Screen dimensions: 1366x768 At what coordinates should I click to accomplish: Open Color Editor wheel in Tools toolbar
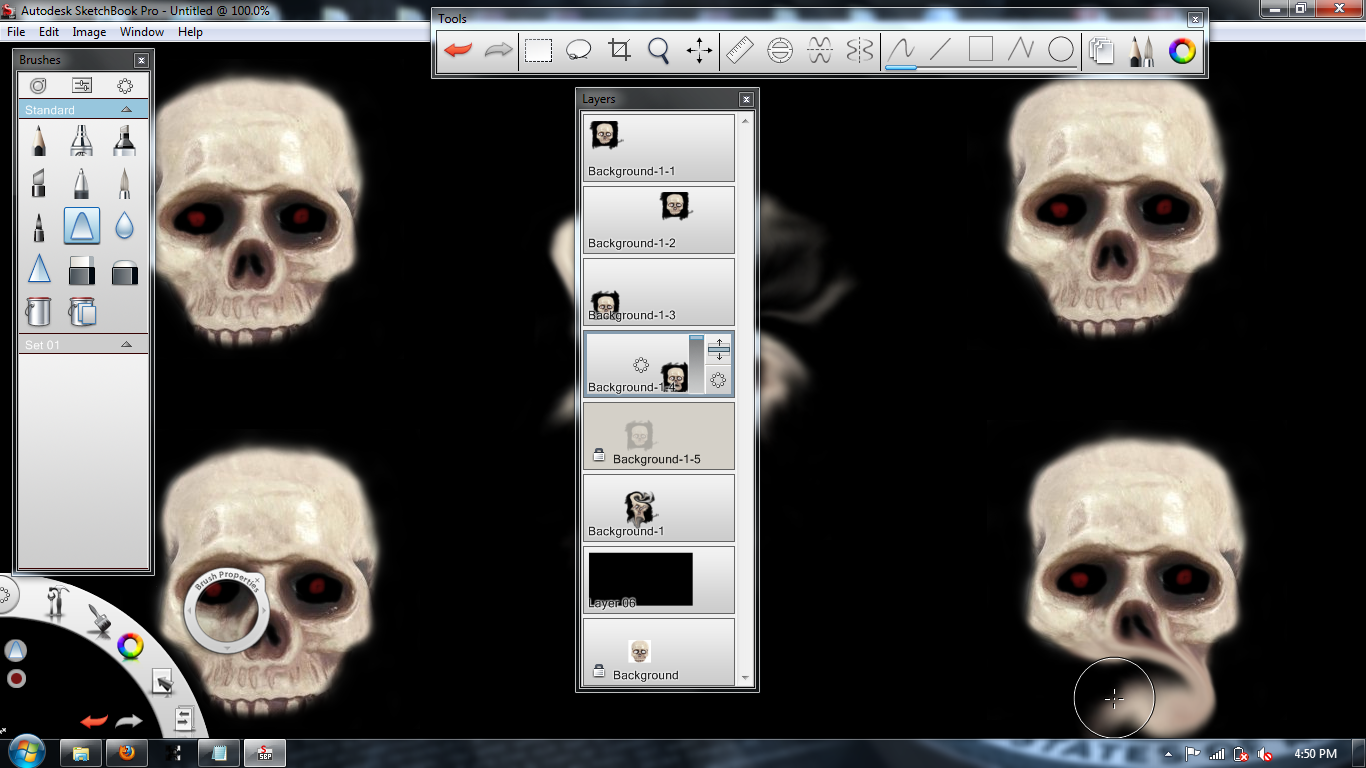click(1182, 50)
